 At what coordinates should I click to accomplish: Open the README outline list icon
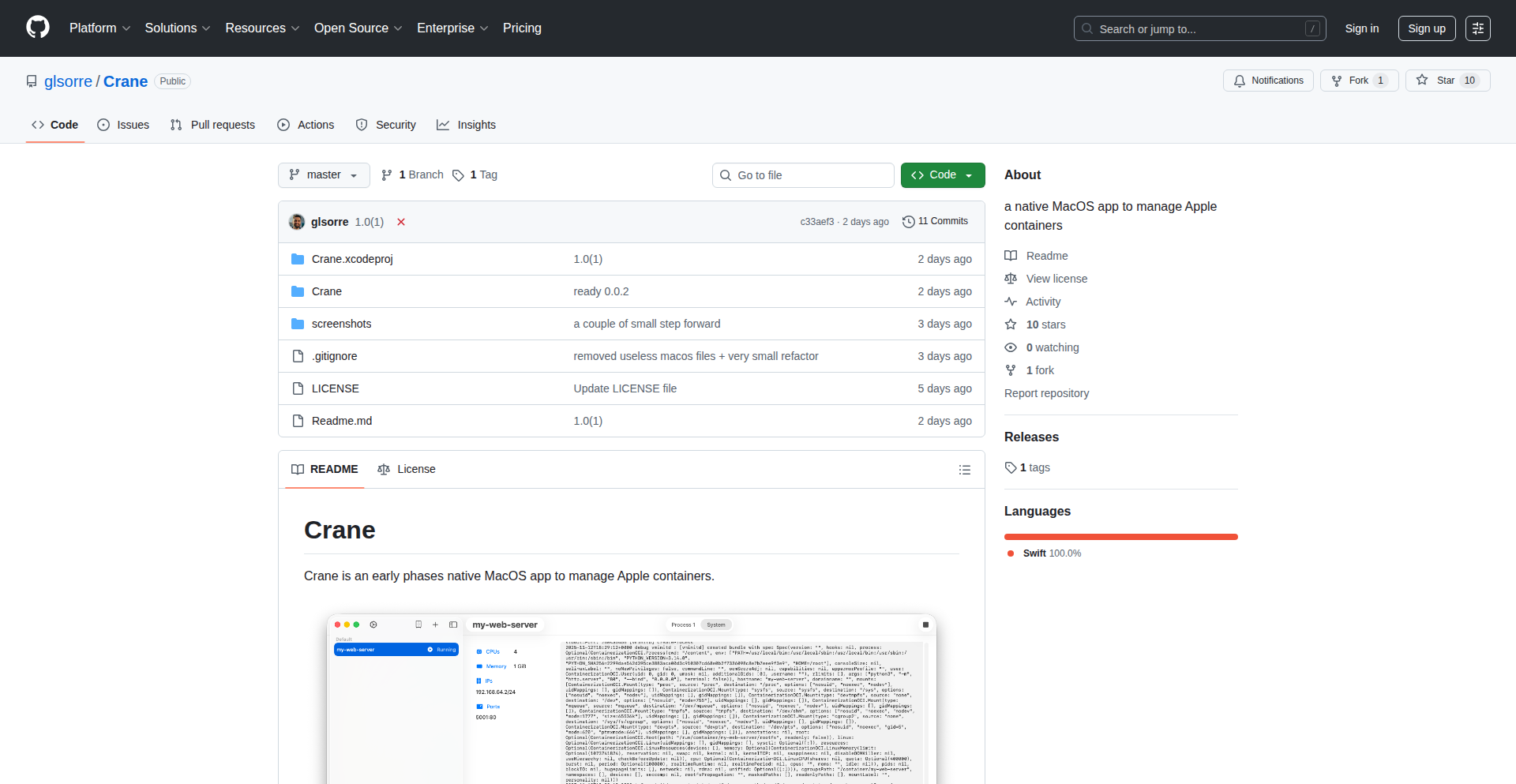[x=964, y=470]
